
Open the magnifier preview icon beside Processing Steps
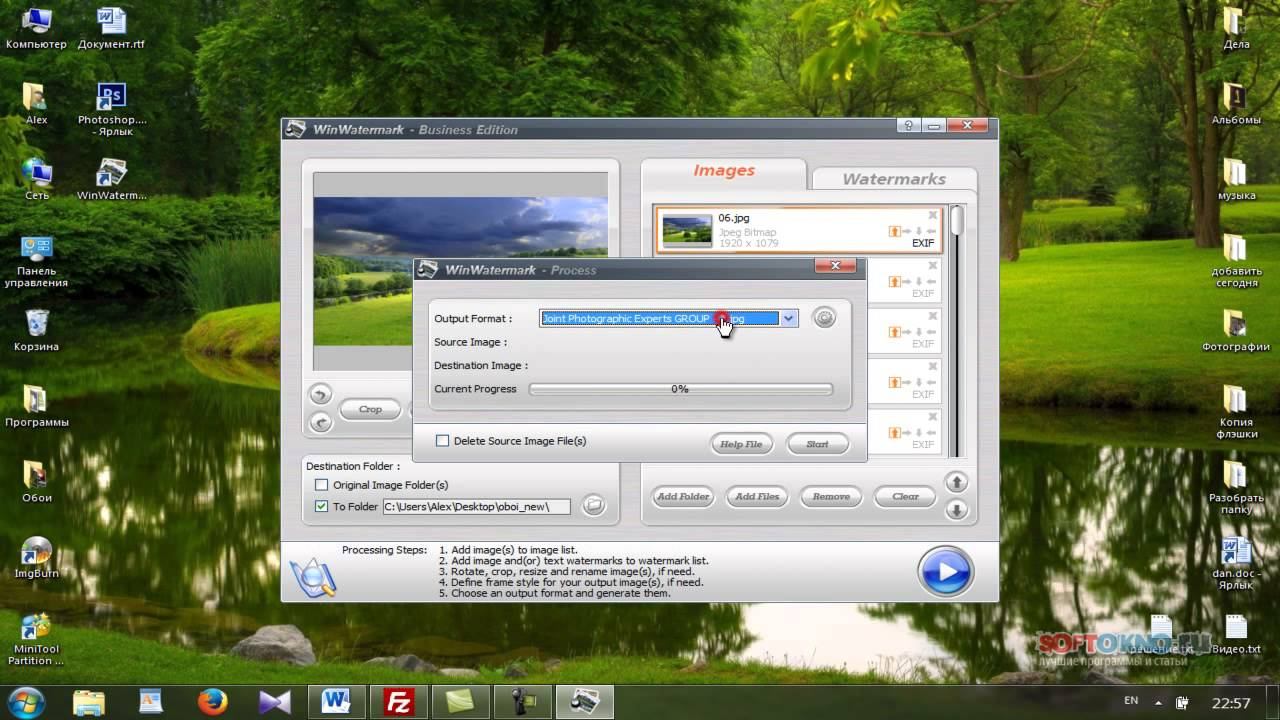pyautogui.click(x=311, y=577)
